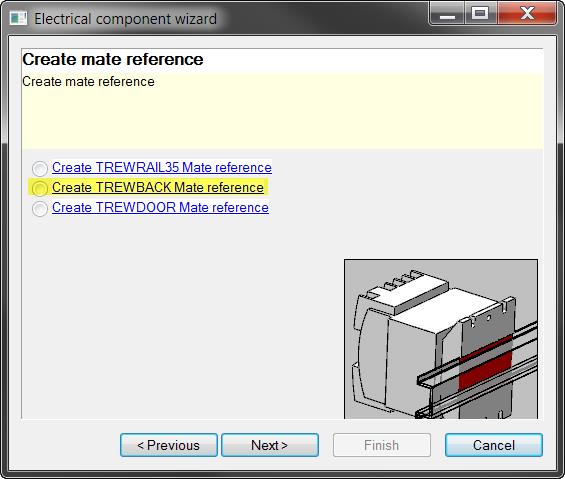Close the wizard with the red X
This screenshot has width=565, height=479.
pos(527,14)
